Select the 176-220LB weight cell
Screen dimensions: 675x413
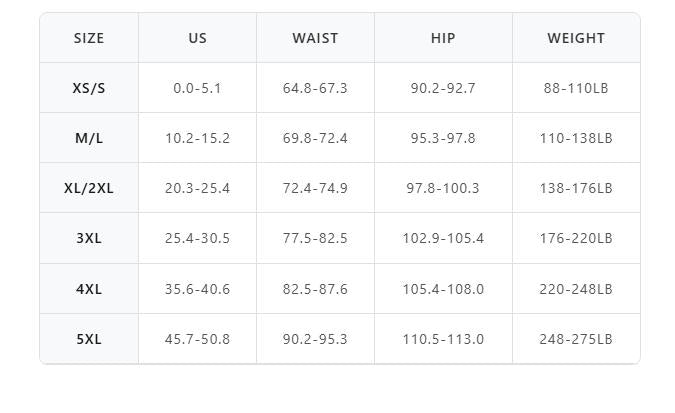(576, 238)
